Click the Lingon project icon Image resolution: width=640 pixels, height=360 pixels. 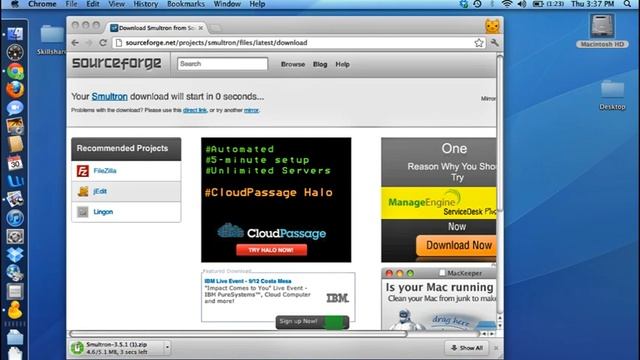[x=83, y=212]
